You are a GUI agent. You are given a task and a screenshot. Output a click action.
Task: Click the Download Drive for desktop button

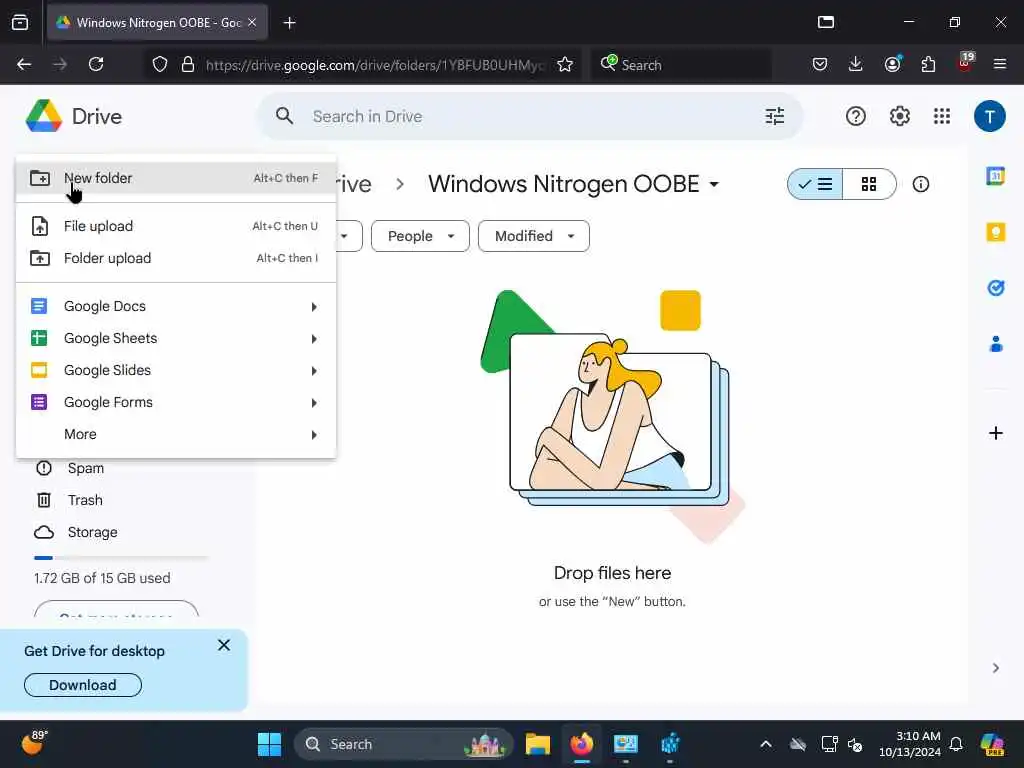[x=83, y=685]
